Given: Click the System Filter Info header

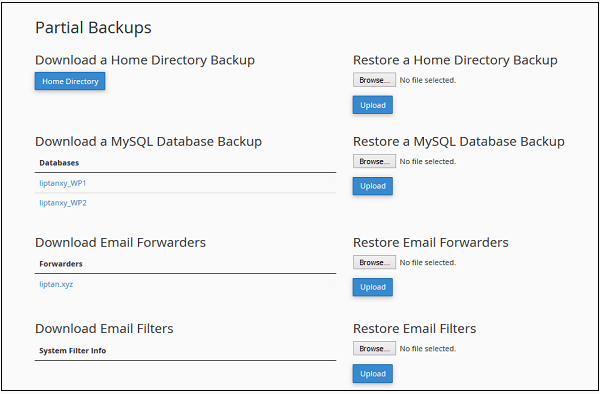Looking at the screenshot, I should [72, 351].
